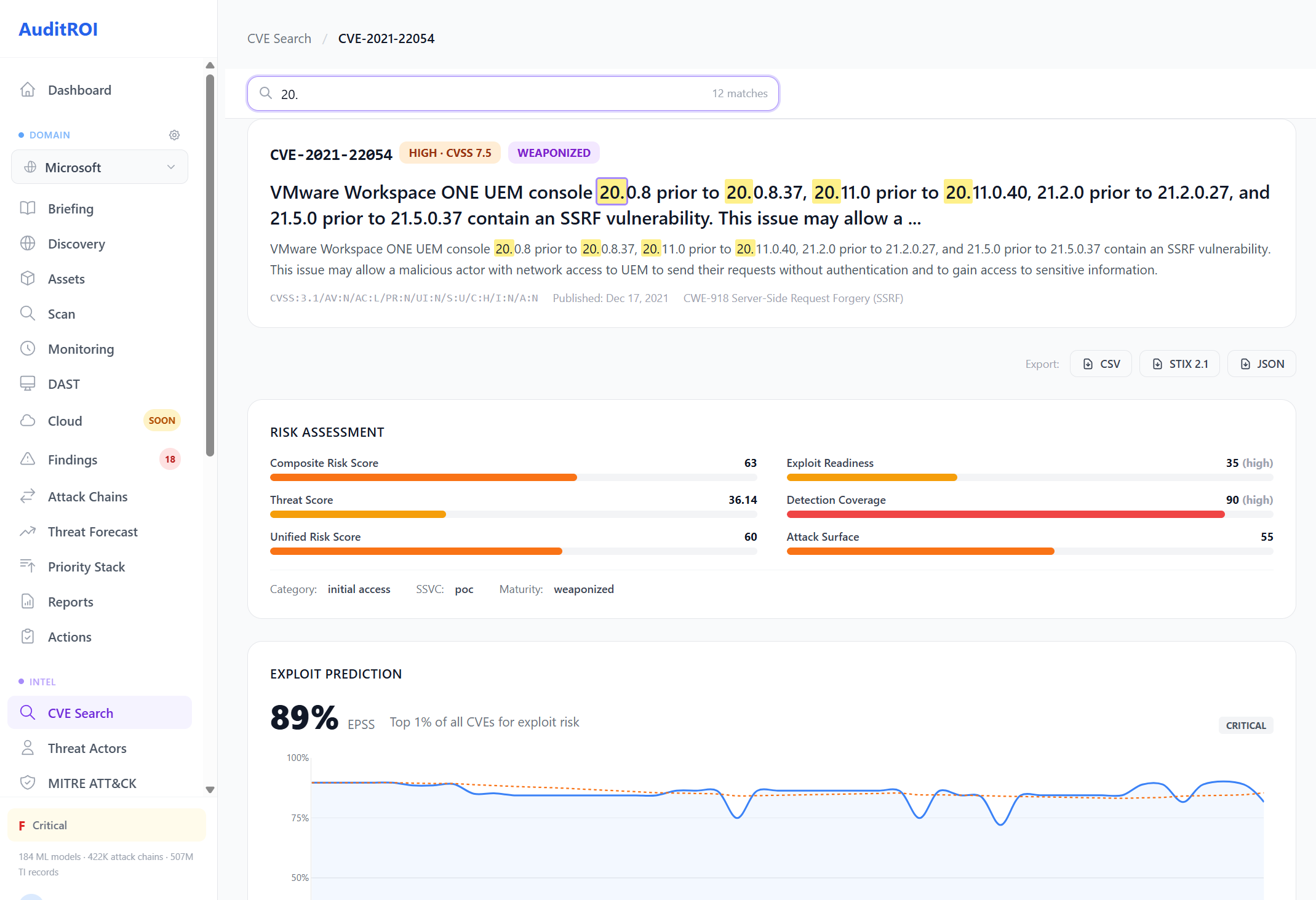
Task: Launch the Scan section
Action: coord(61,314)
